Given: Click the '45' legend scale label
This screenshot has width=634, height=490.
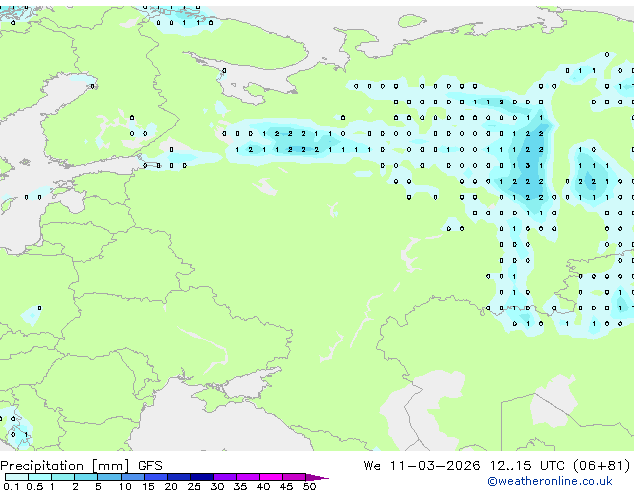Looking at the screenshot, I should [x=286, y=486].
